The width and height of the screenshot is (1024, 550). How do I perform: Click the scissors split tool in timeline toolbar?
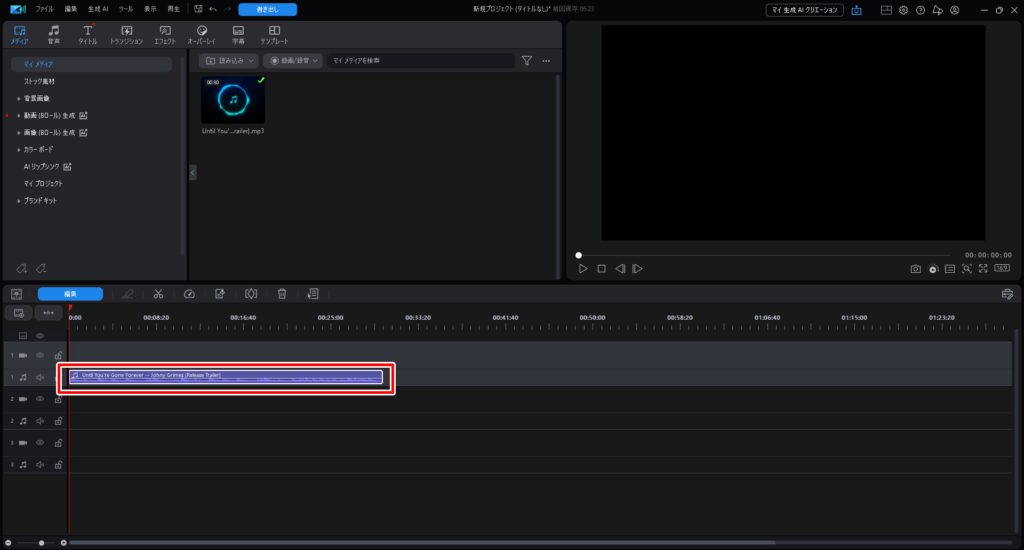click(x=158, y=294)
